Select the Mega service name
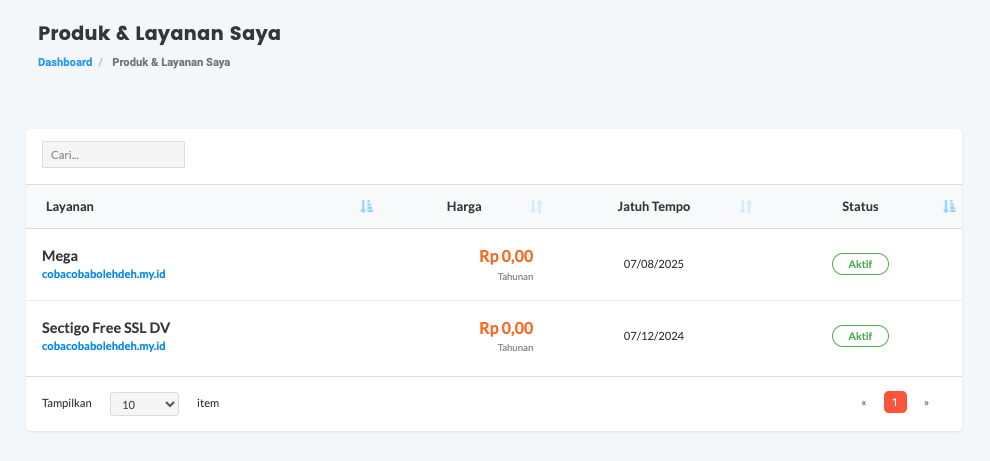This screenshot has height=461, width=990. [x=60, y=256]
